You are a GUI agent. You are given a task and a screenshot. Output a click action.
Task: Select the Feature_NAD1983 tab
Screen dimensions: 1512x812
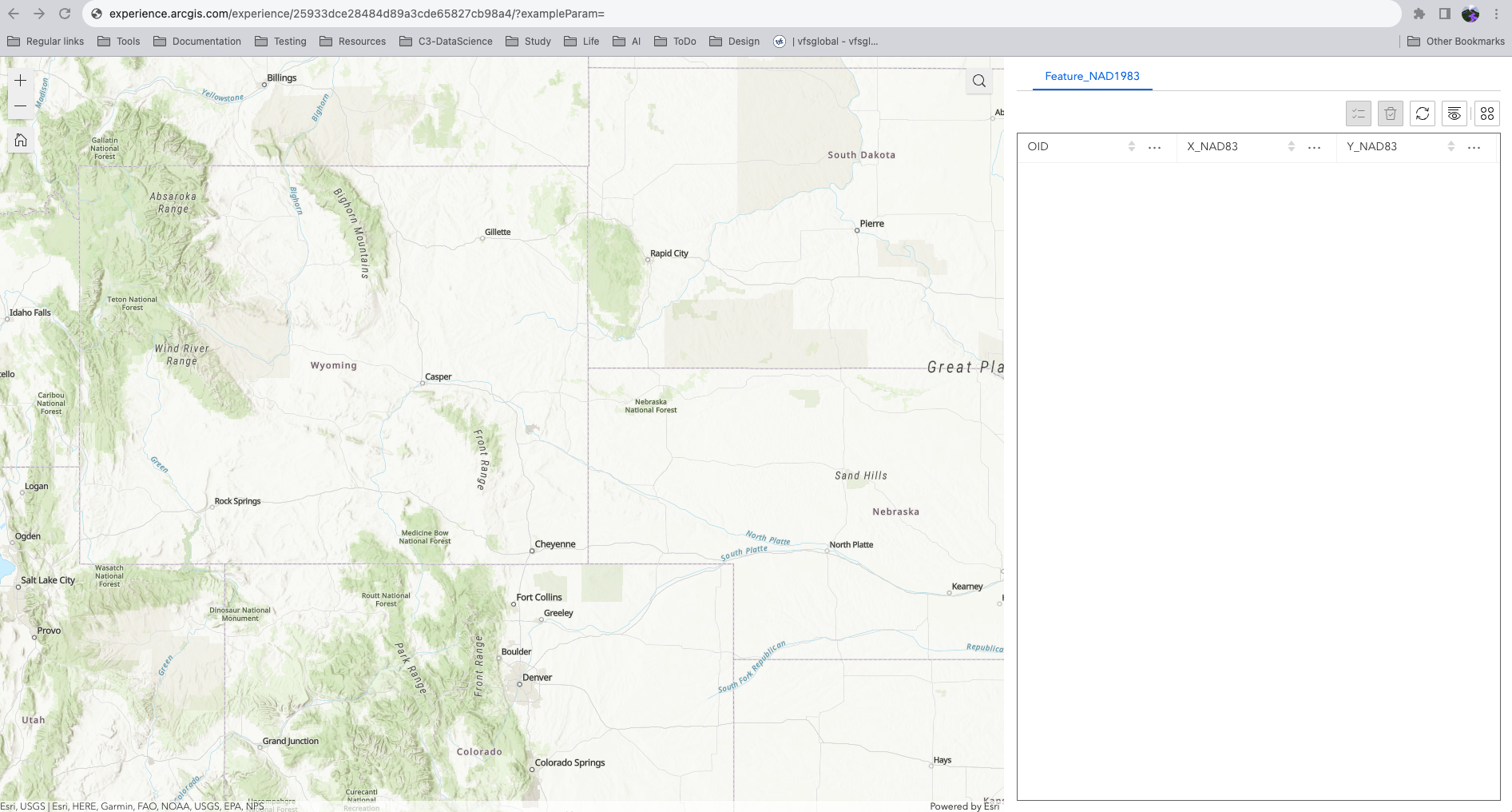[x=1092, y=76]
